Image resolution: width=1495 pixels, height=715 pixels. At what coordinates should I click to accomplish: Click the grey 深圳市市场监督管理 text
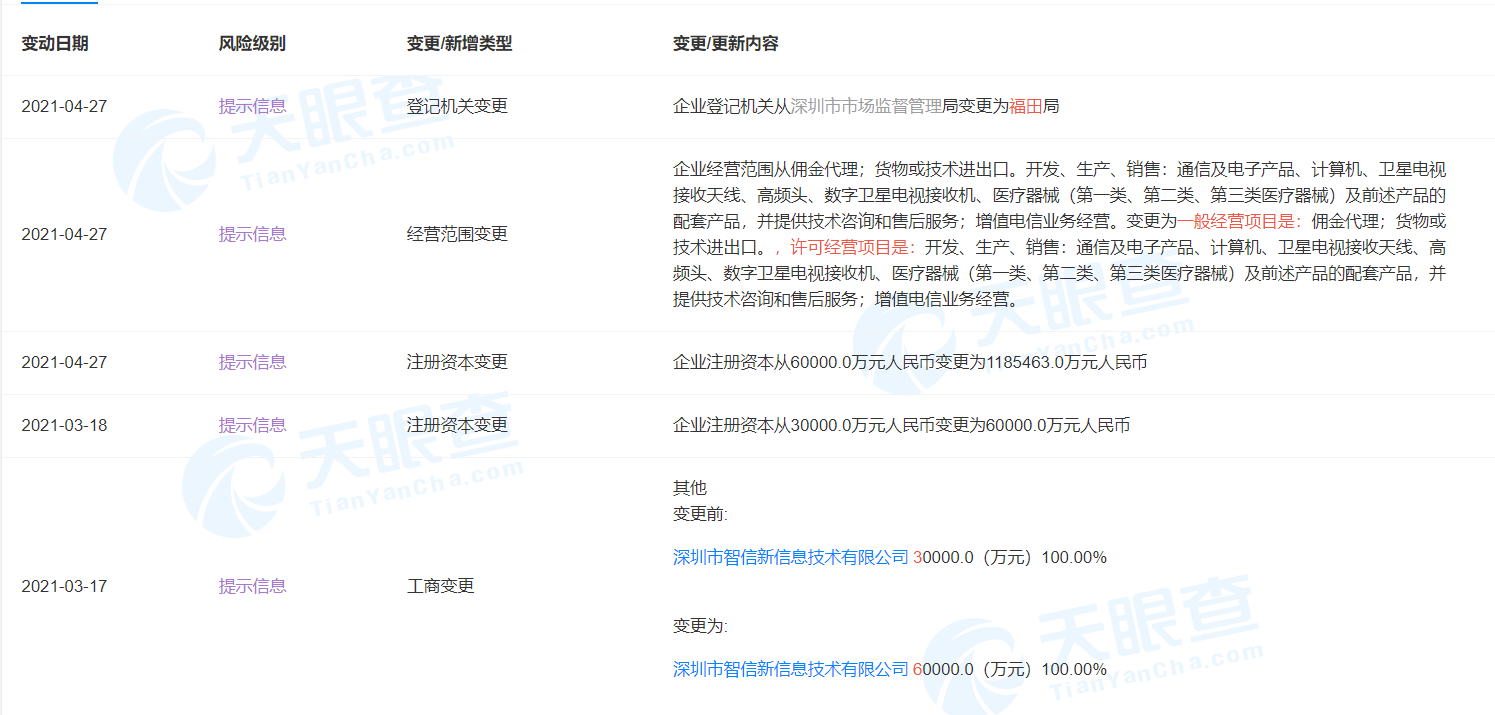pyautogui.click(x=866, y=106)
